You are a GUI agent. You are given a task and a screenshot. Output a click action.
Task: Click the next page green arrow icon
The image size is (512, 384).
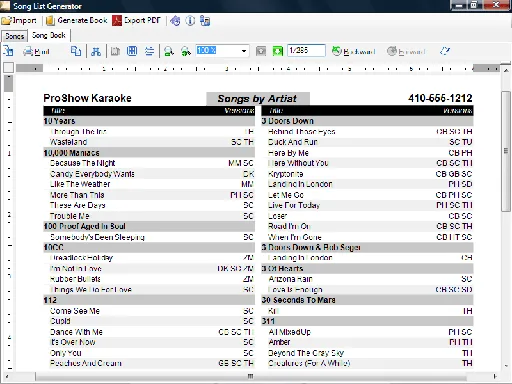277,51
